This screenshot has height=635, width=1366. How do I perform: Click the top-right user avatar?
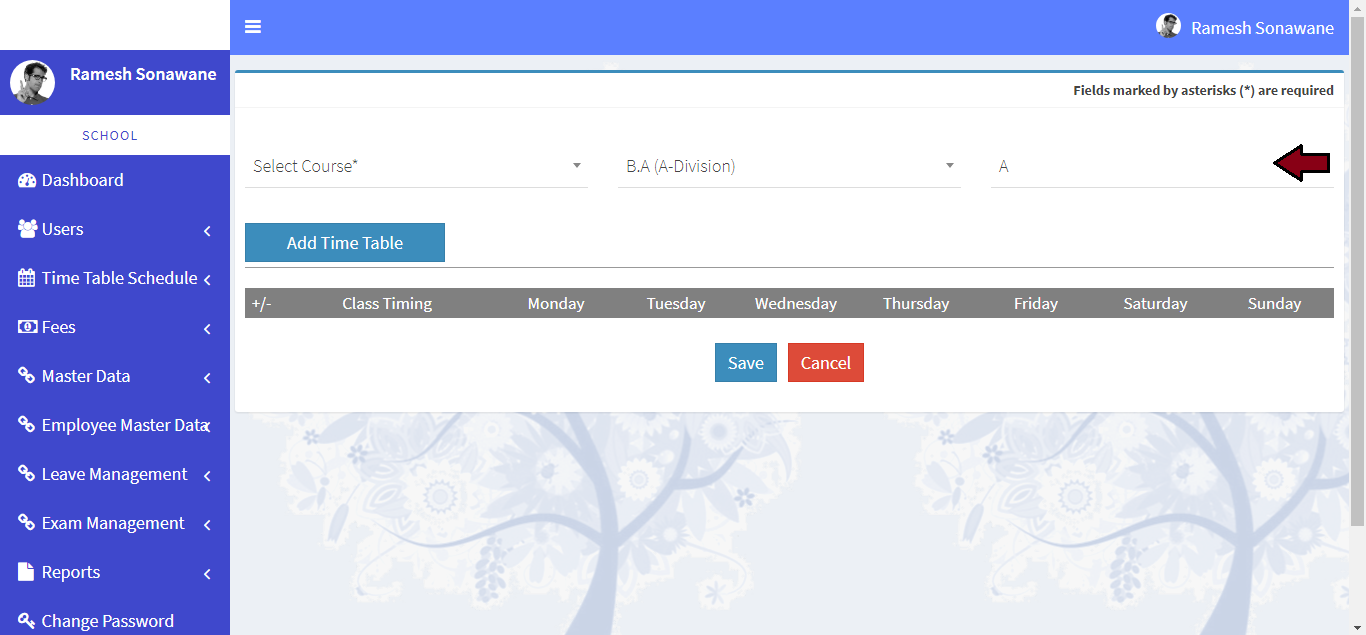click(x=1168, y=27)
